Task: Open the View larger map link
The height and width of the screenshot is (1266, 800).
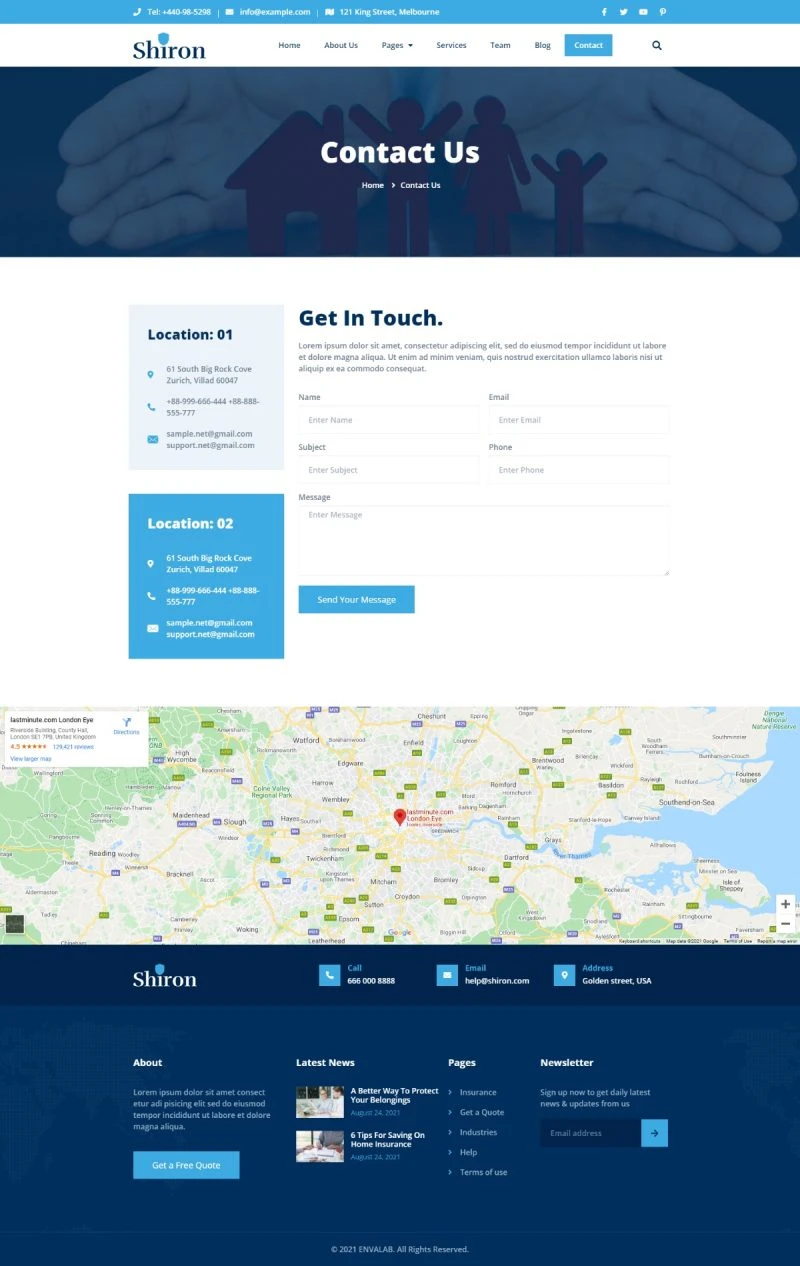Action: 31,759
